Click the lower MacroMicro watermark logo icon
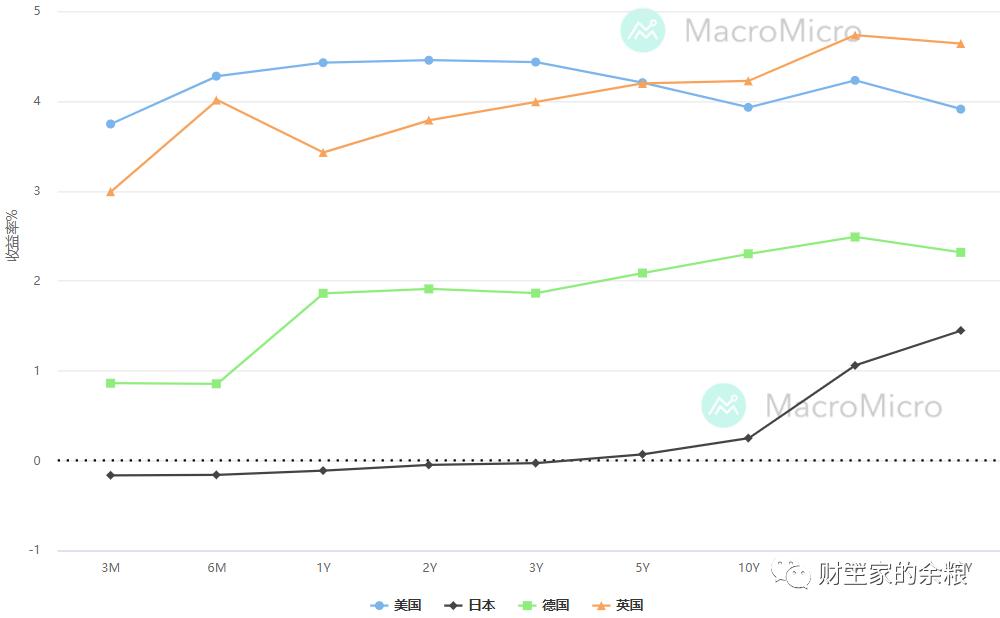This screenshot has width=1000, height=618. tap(723, 405)
